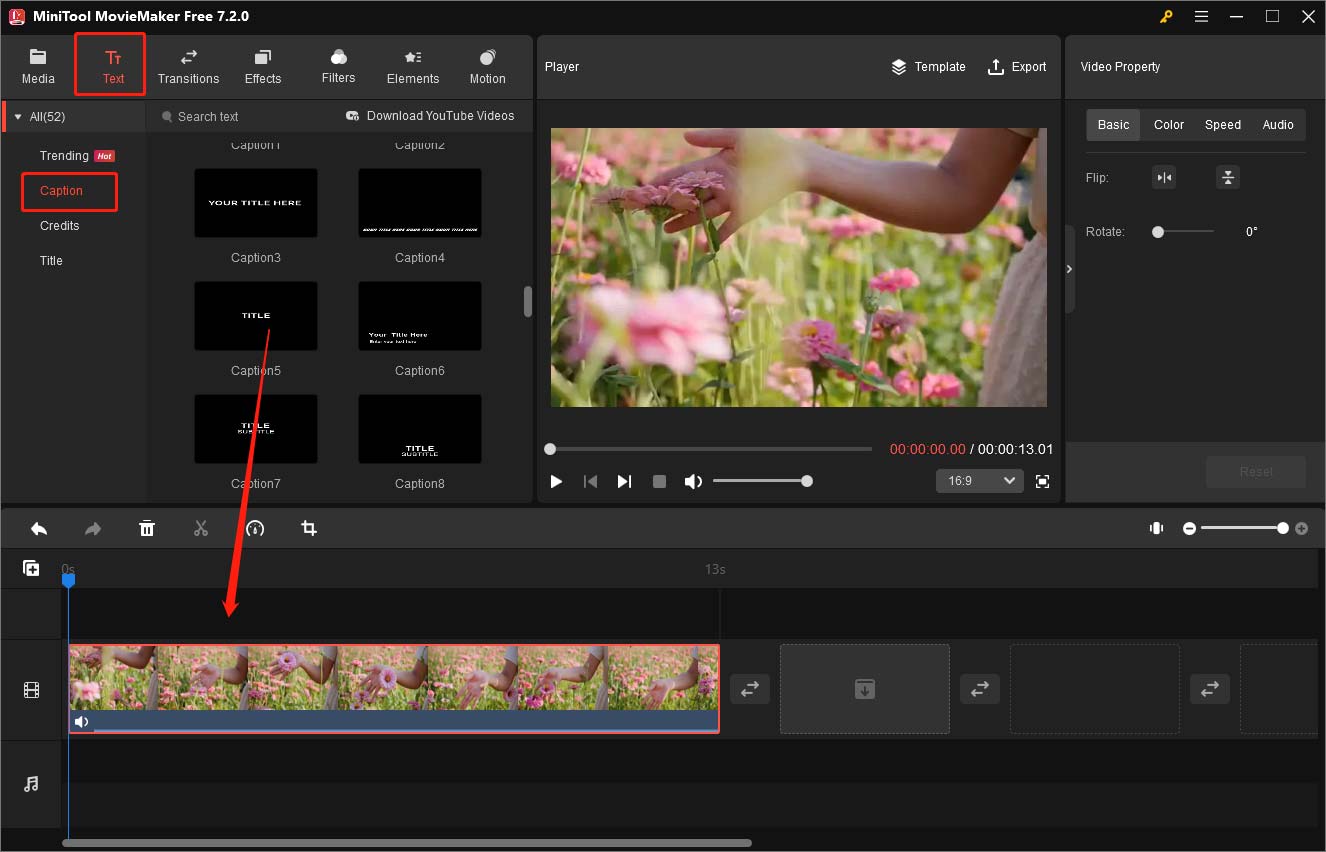Open Download YouTube Videos link
The height and width of the screenshot is (852, 1326).
click(430, 116)
